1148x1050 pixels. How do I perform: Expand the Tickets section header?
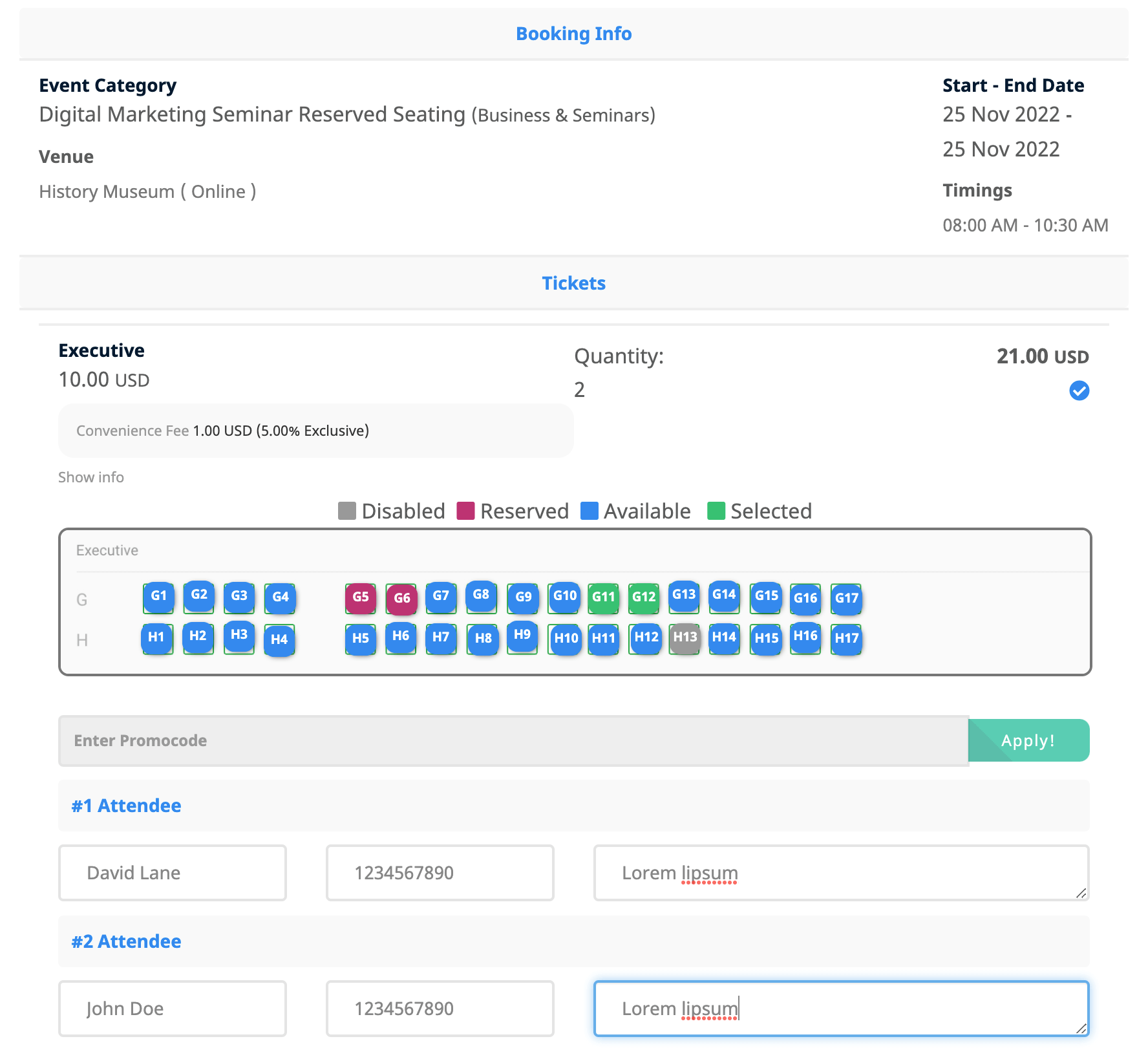[x=573, y=283]
